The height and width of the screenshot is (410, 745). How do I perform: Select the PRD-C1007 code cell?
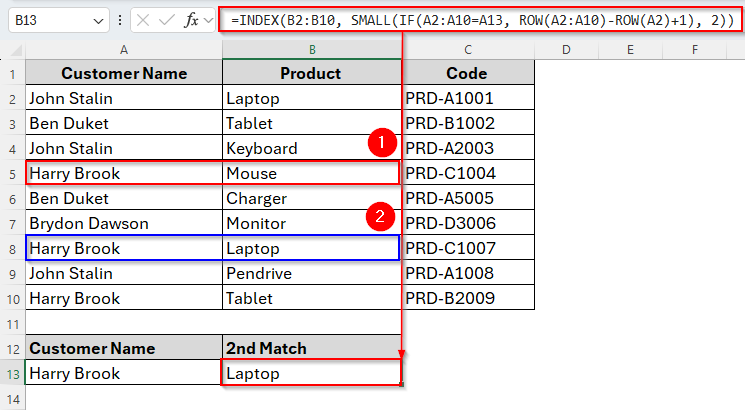tap(468, 248)
